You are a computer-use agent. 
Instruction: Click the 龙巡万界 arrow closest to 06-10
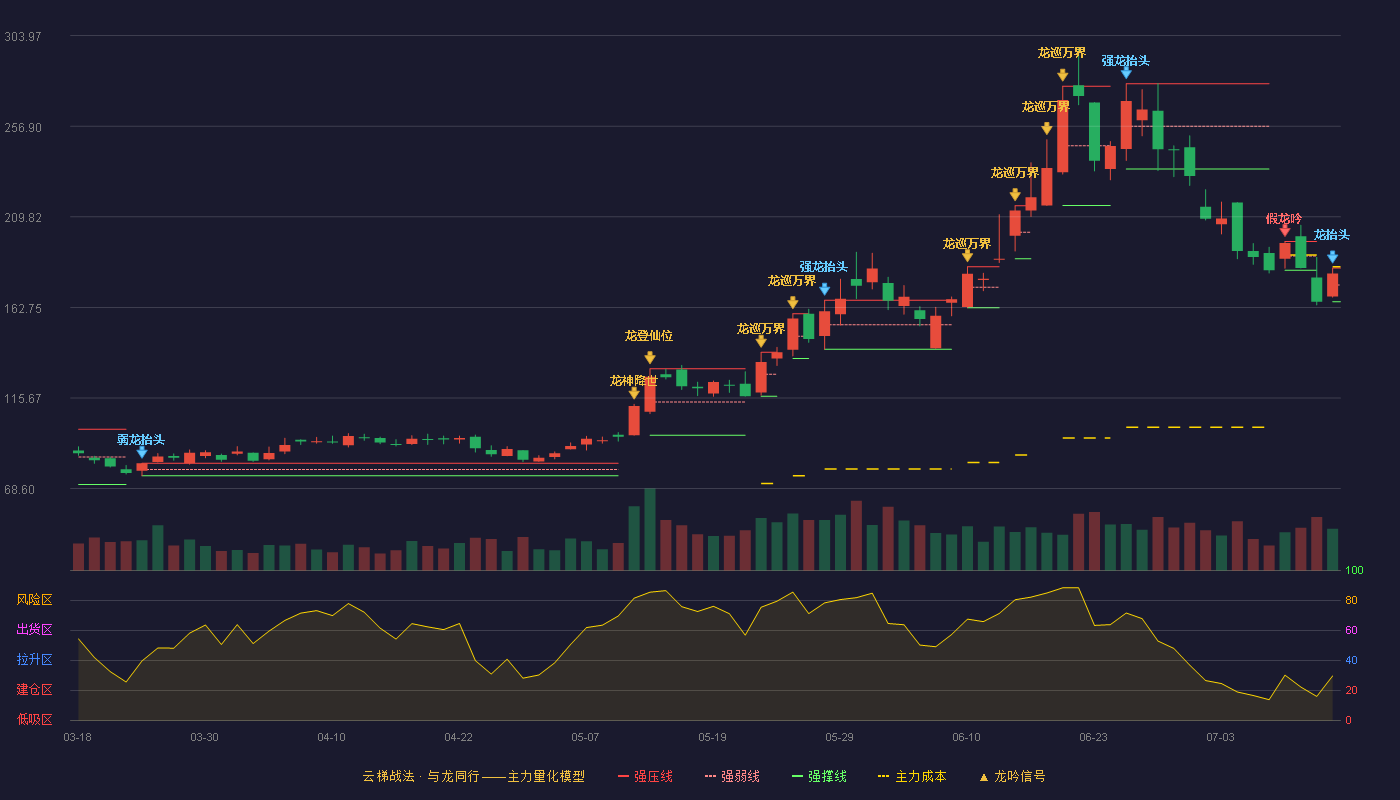(x=967, y=256)
